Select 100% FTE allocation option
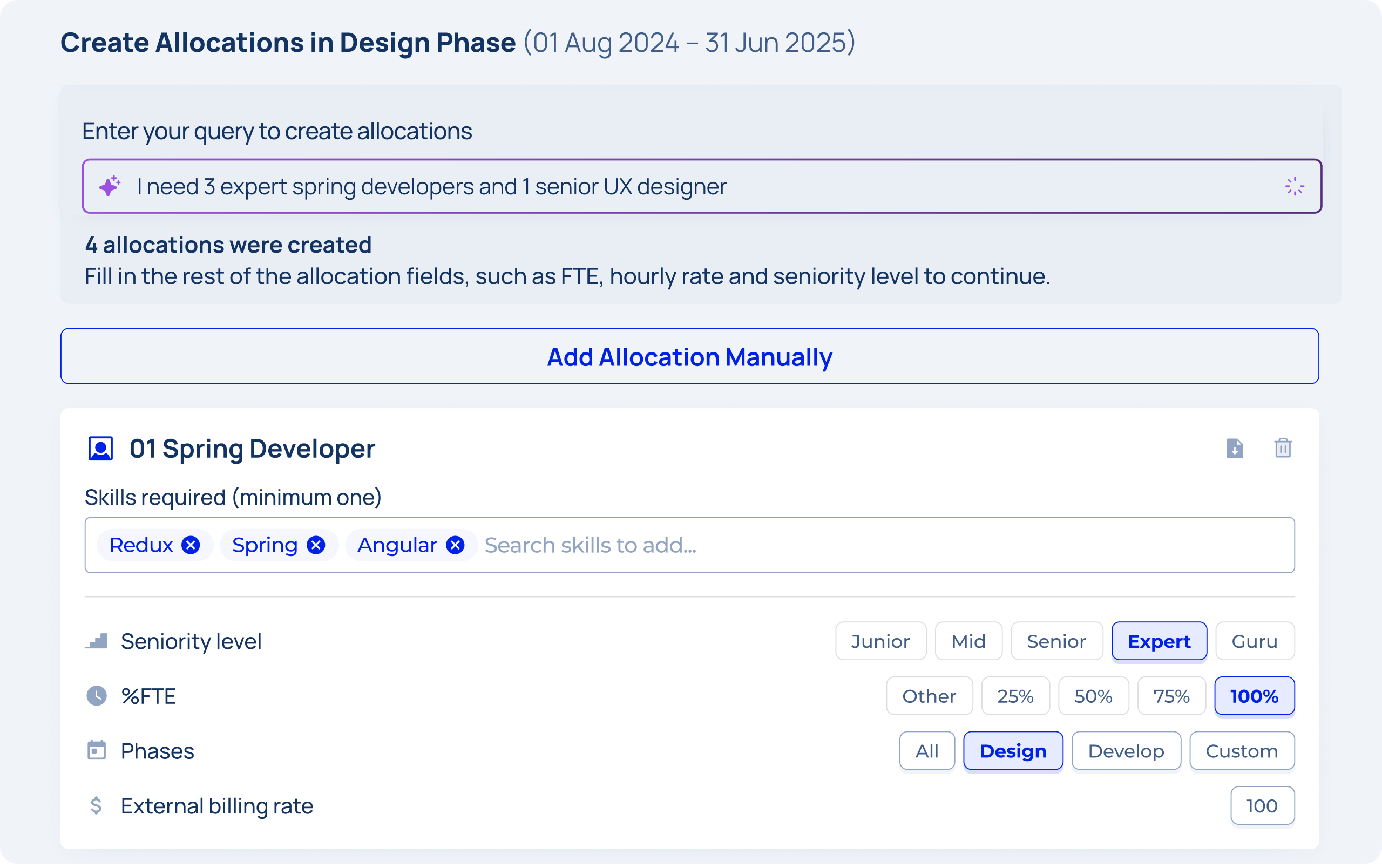1382x868 pixels. (1253, 695)
